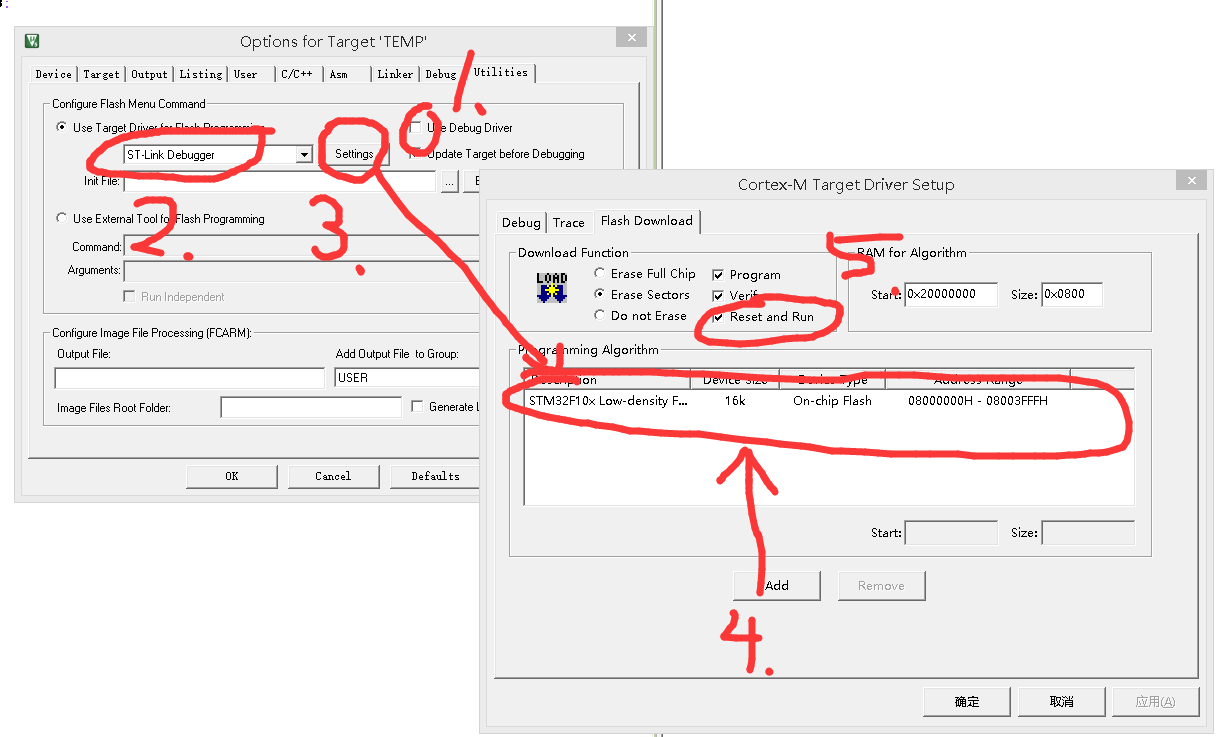
Task: Click the Init File browse button
Action: [x=449, y=181]
